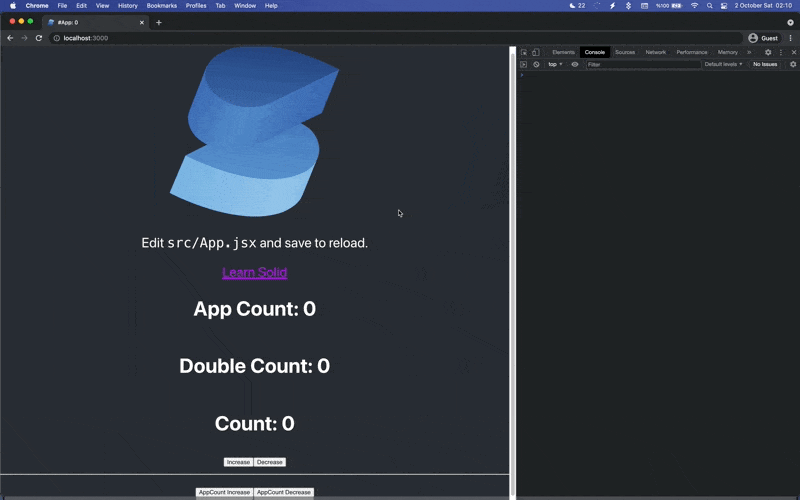Open Chrome's three-dot menu beside Guest

[x=790, y=38]
